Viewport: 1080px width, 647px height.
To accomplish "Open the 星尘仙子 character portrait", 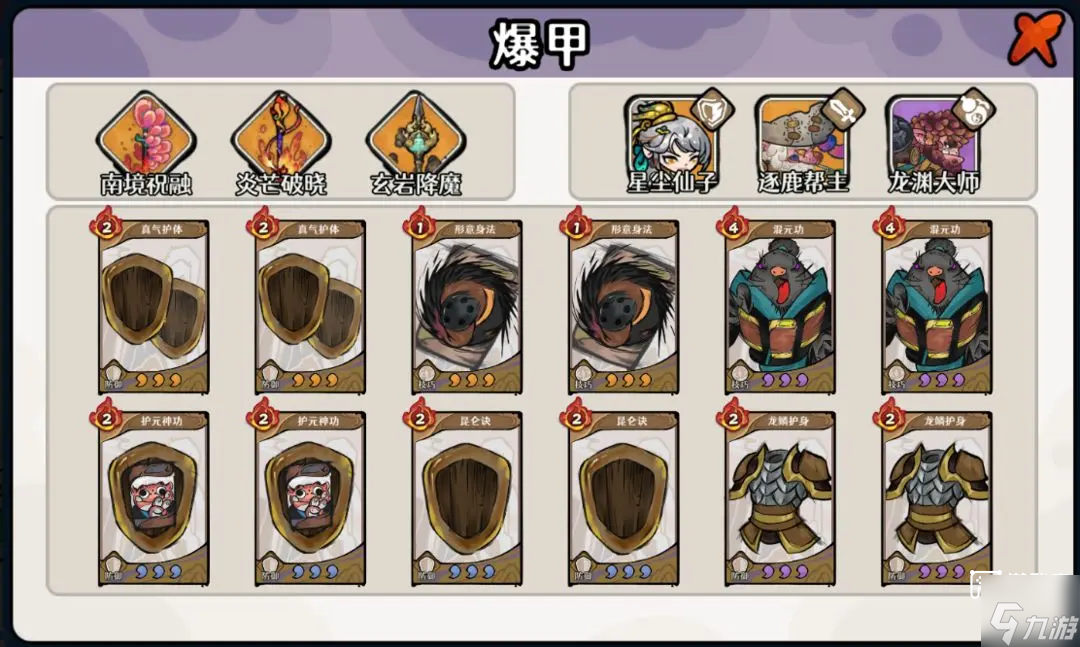I will coord(670,143).
